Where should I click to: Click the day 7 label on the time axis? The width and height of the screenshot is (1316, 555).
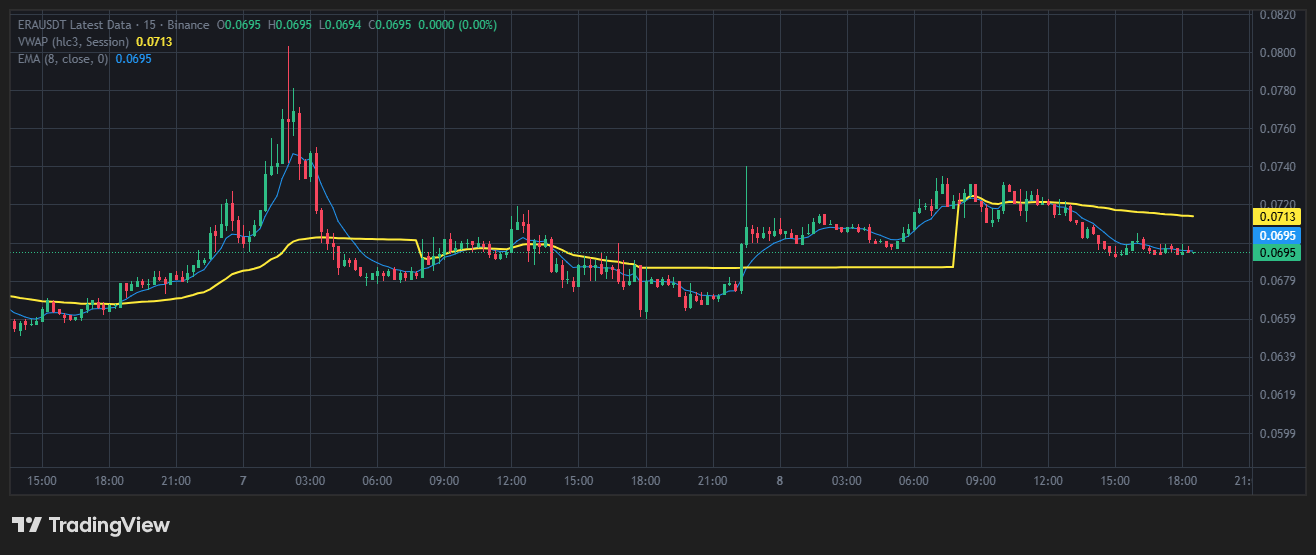pos(243,481)
